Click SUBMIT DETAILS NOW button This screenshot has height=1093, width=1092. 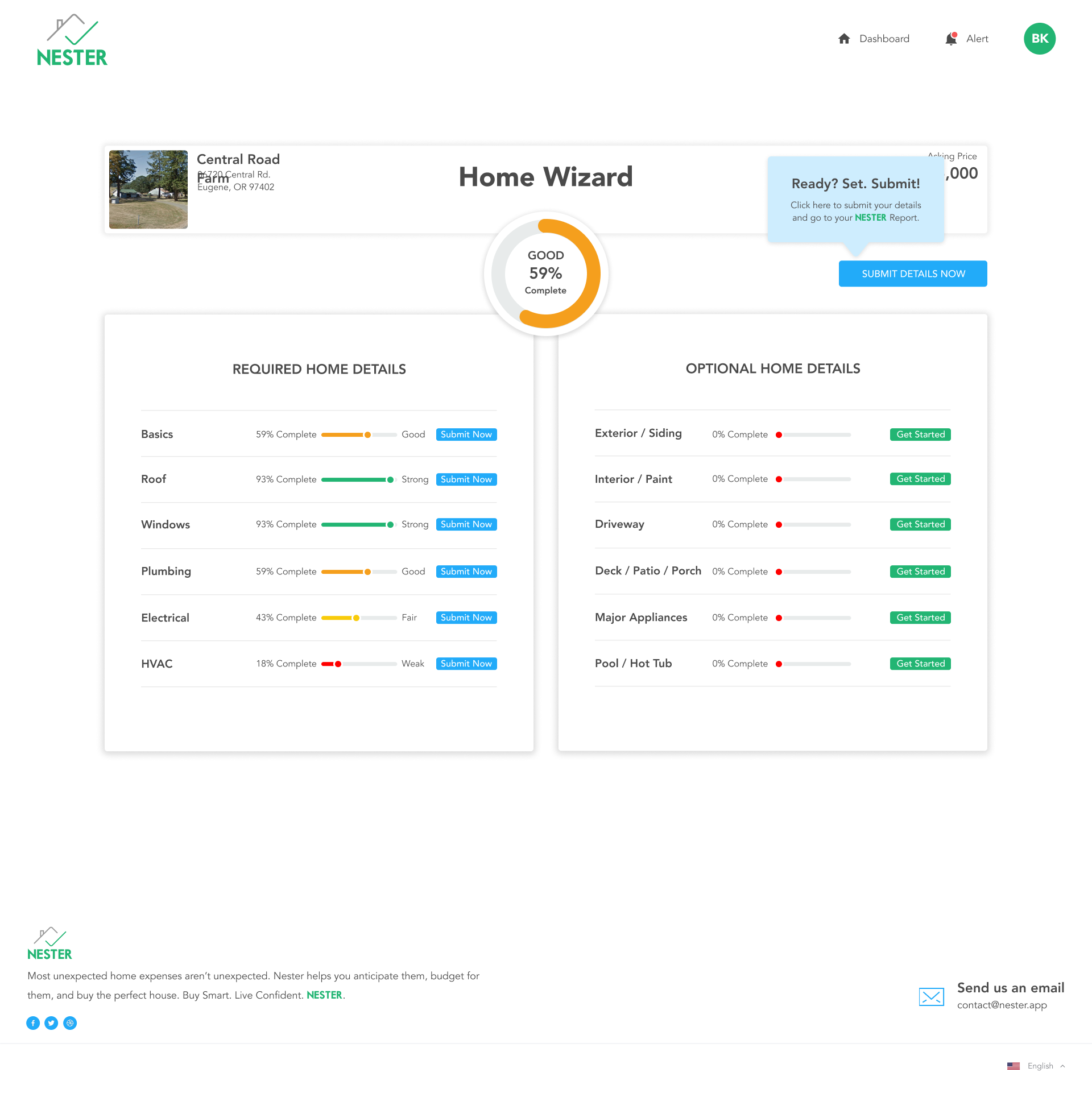coord(913,274)
